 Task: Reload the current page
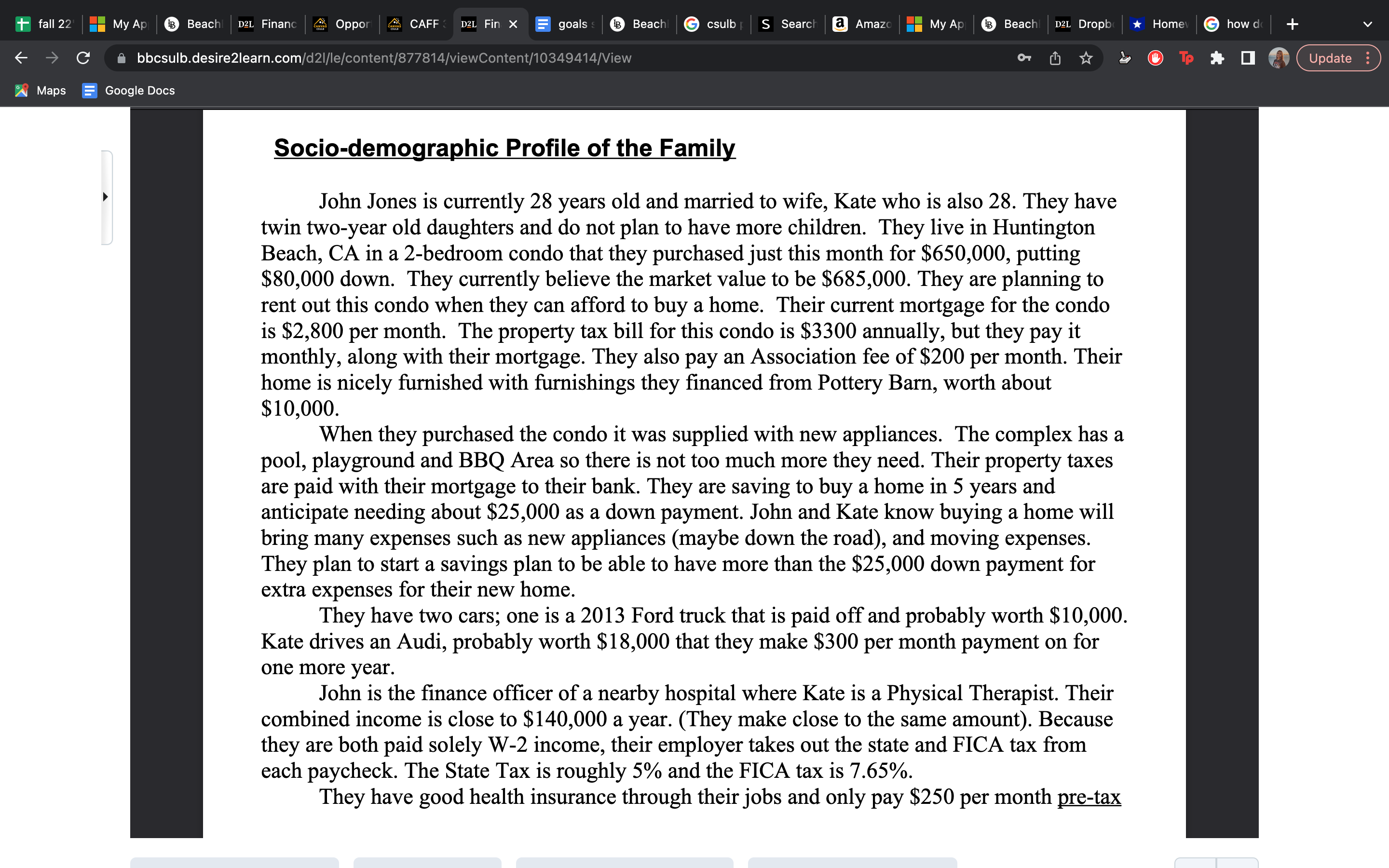pos(83,58)
